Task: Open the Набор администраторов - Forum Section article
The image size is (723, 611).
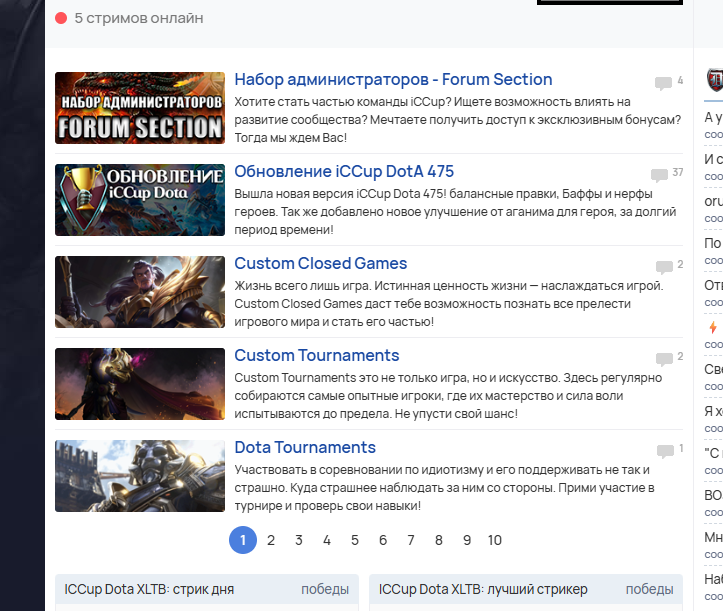Action: (393, 79)
